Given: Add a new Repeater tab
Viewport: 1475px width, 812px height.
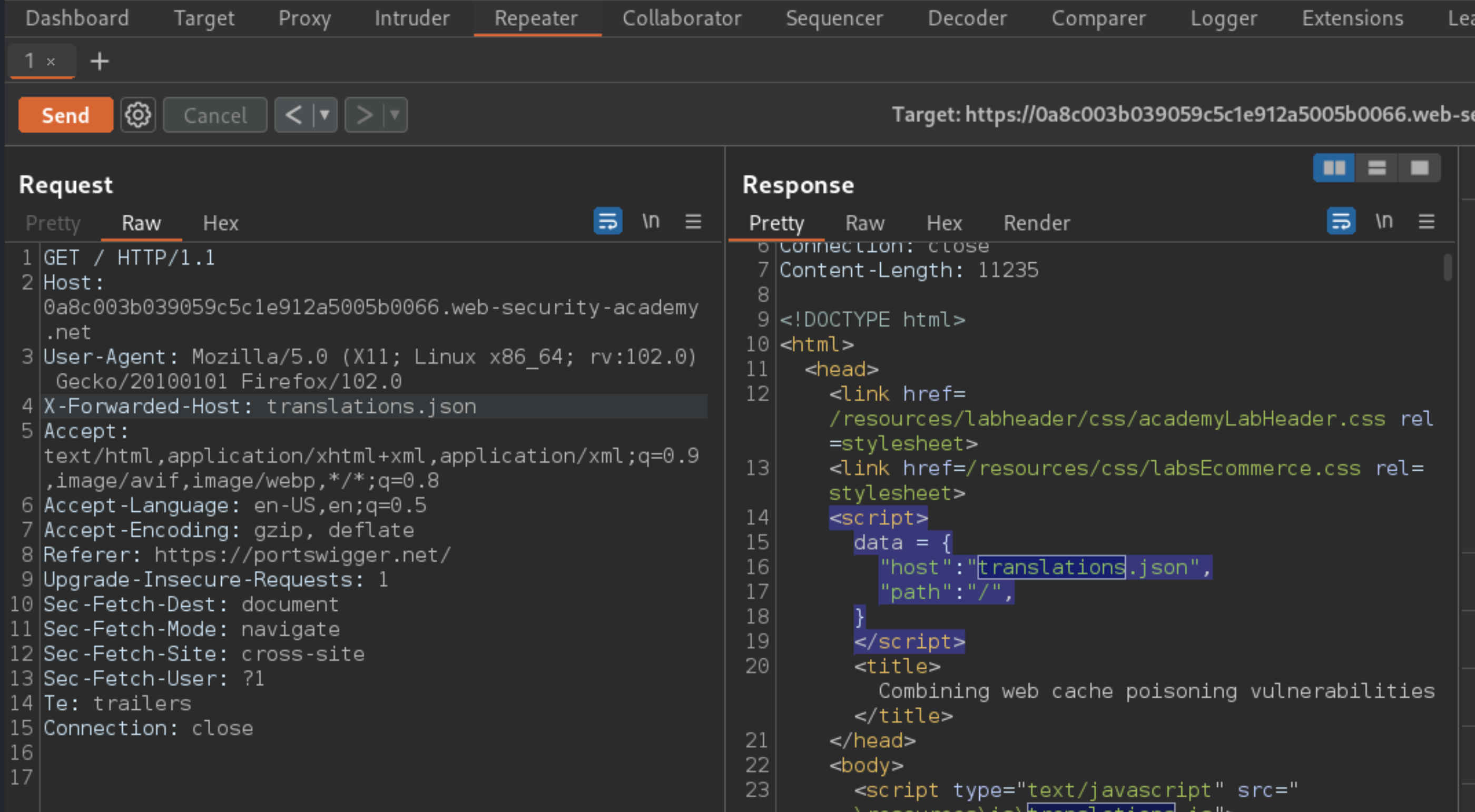Looking at the screenshot, I should [100, 61].
